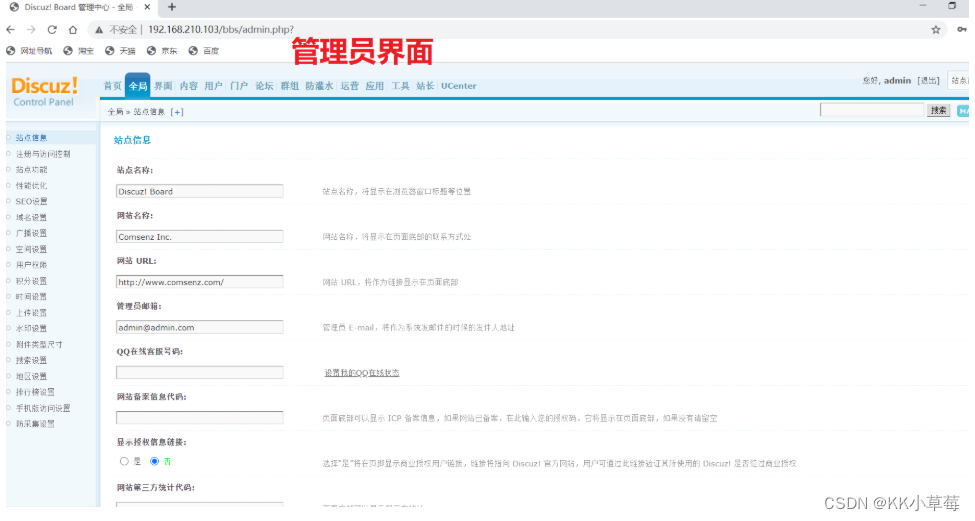The width and height of the screenshot is (975, 521).
Task: Open 排行榜设置 in the sidebar
Action: 35,392
